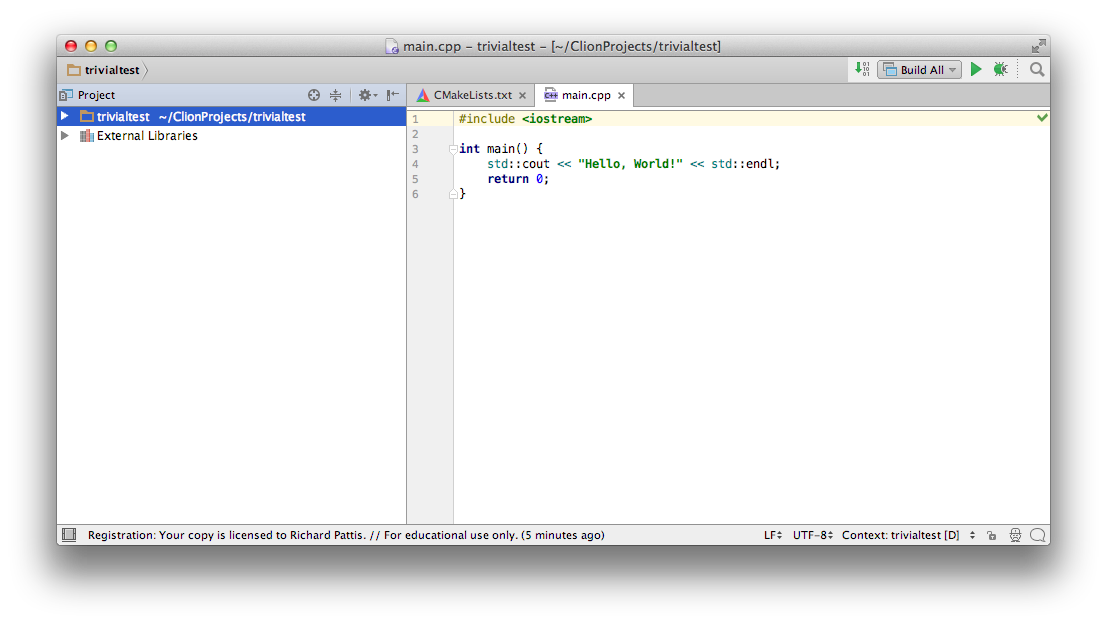
Task: Open Search Everywhere with the magnifier icon
Action: (x=1036, y=69)
